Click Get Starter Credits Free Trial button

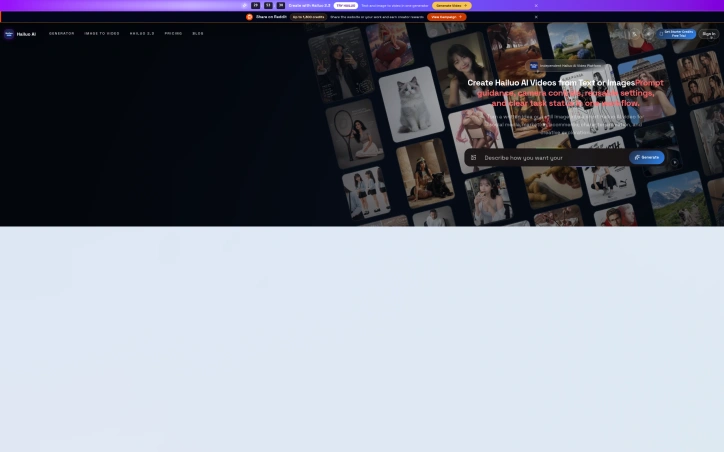[676, 34]
